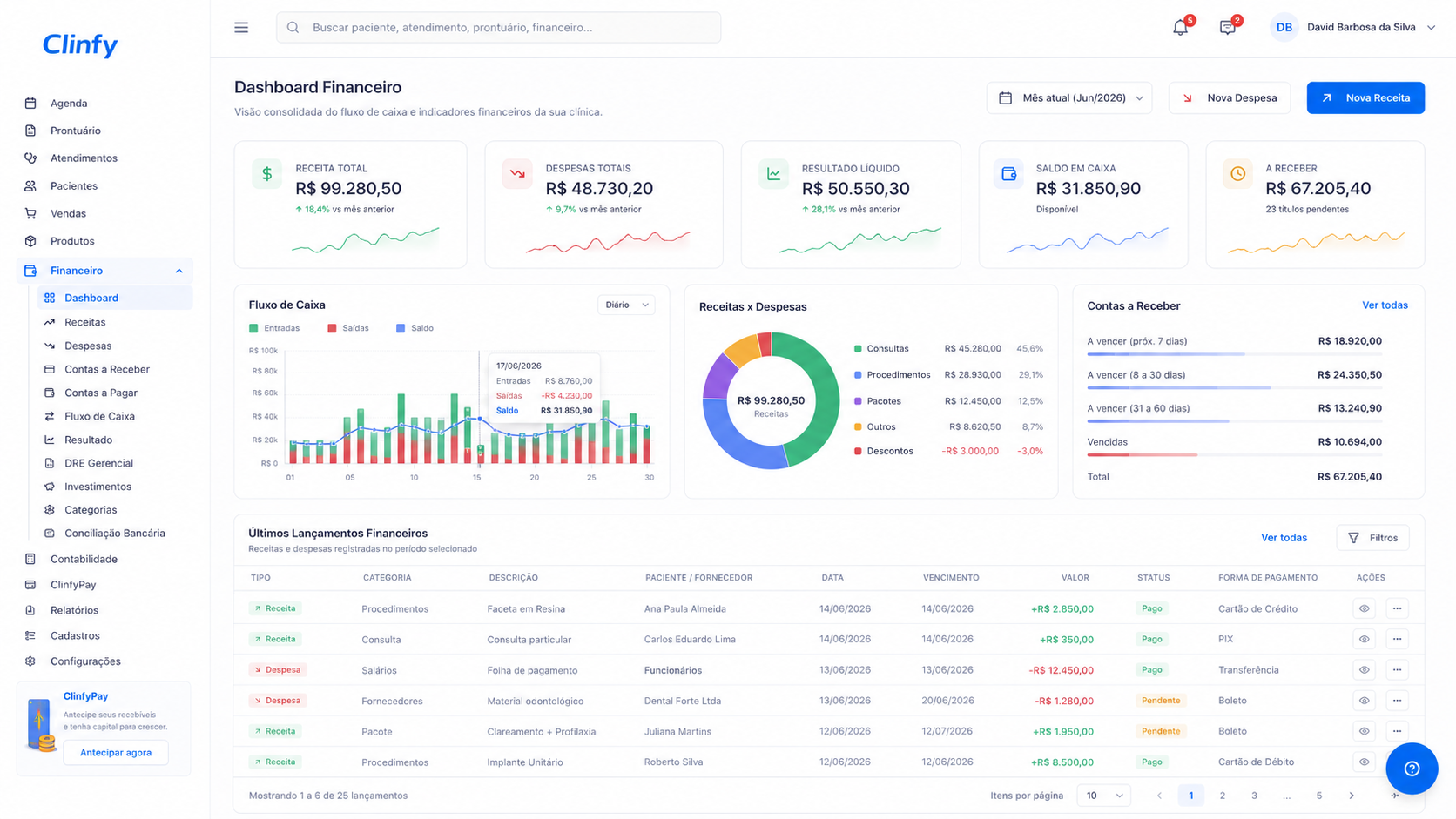Toggle Saídas series in Fluxo de Caixa legend
Viewport: 1456px width, 819px height.
[x=348, y=328]
